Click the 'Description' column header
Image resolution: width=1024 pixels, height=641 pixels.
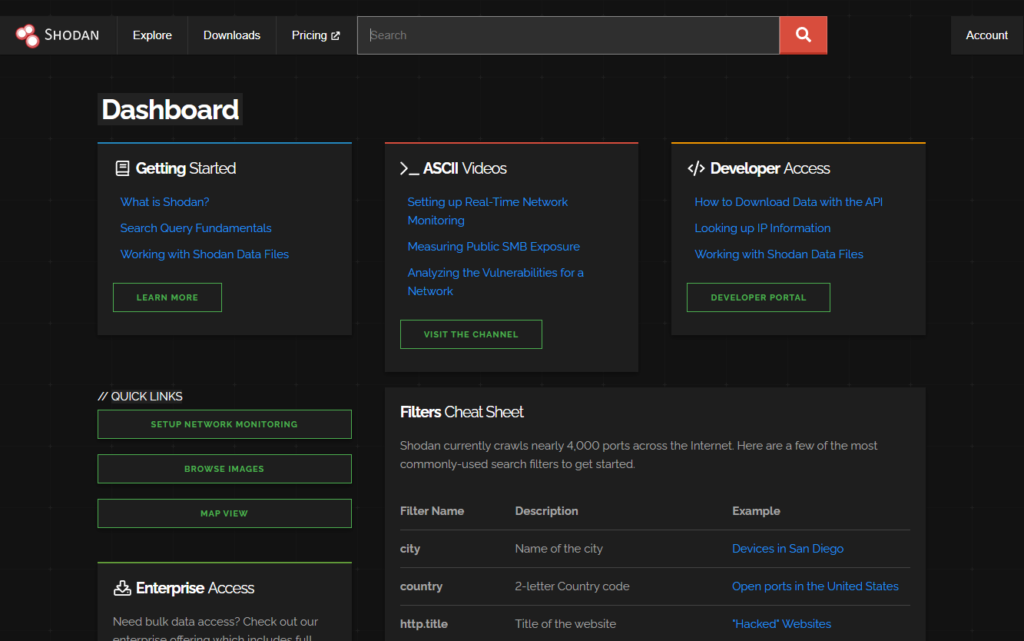tap(547, 510)
